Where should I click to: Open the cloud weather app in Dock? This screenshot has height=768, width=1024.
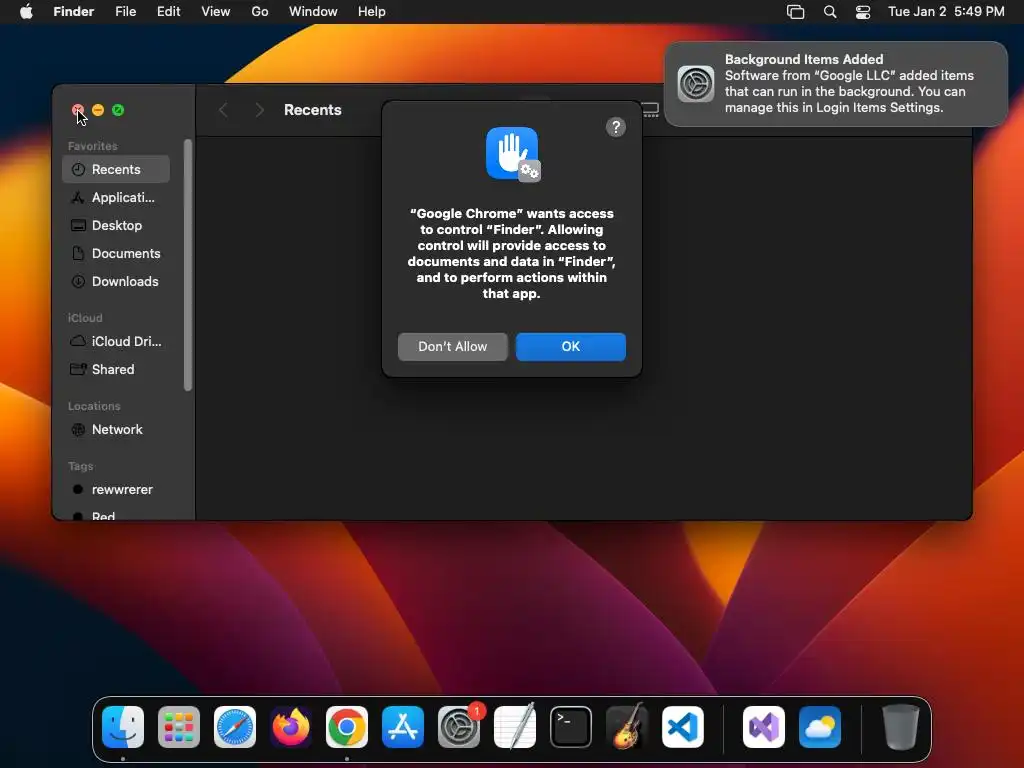pyautogui.click(x=820, y=727)
